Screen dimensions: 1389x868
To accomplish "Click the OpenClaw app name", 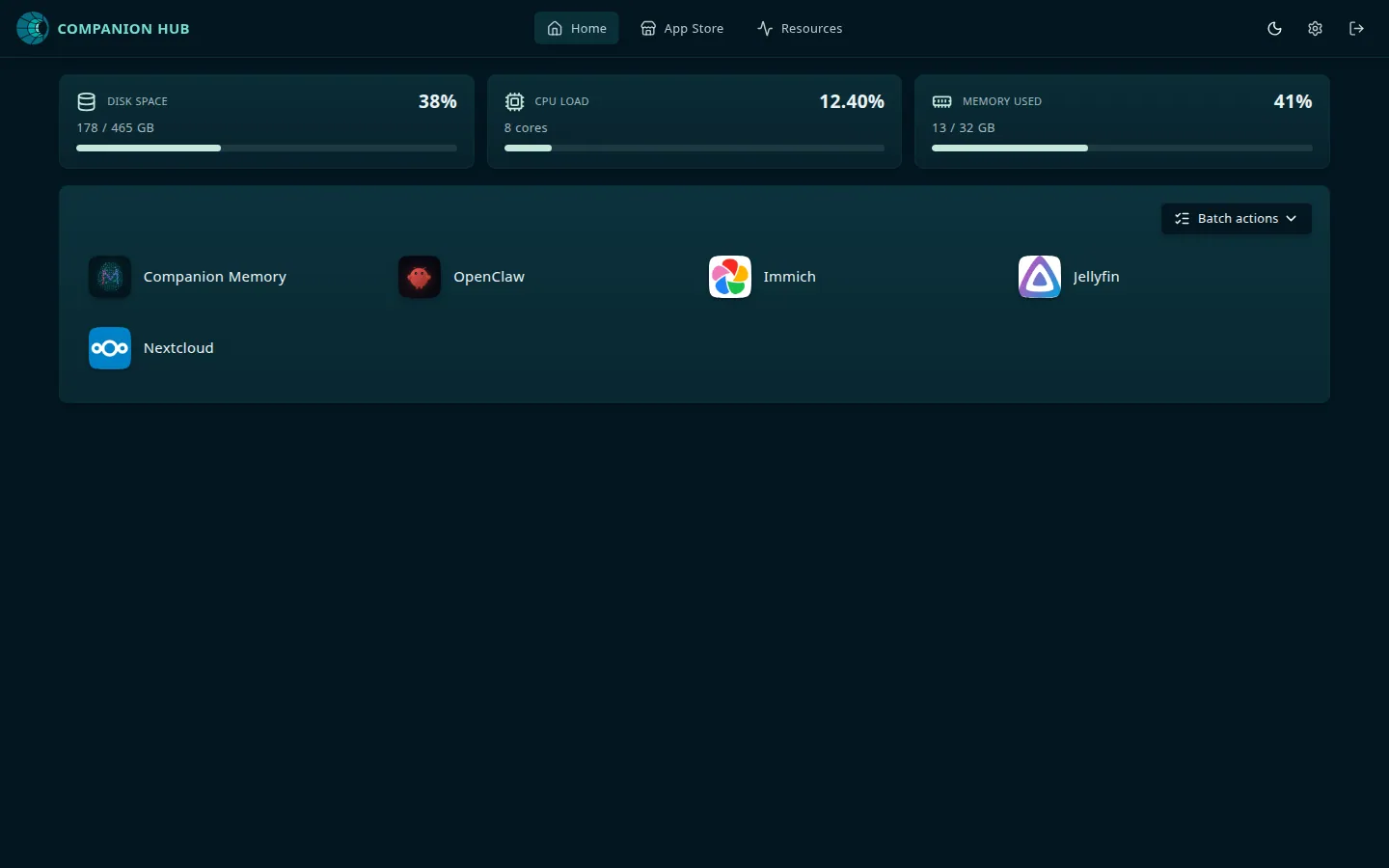I will pyautogui.click(x=489, y=277).
